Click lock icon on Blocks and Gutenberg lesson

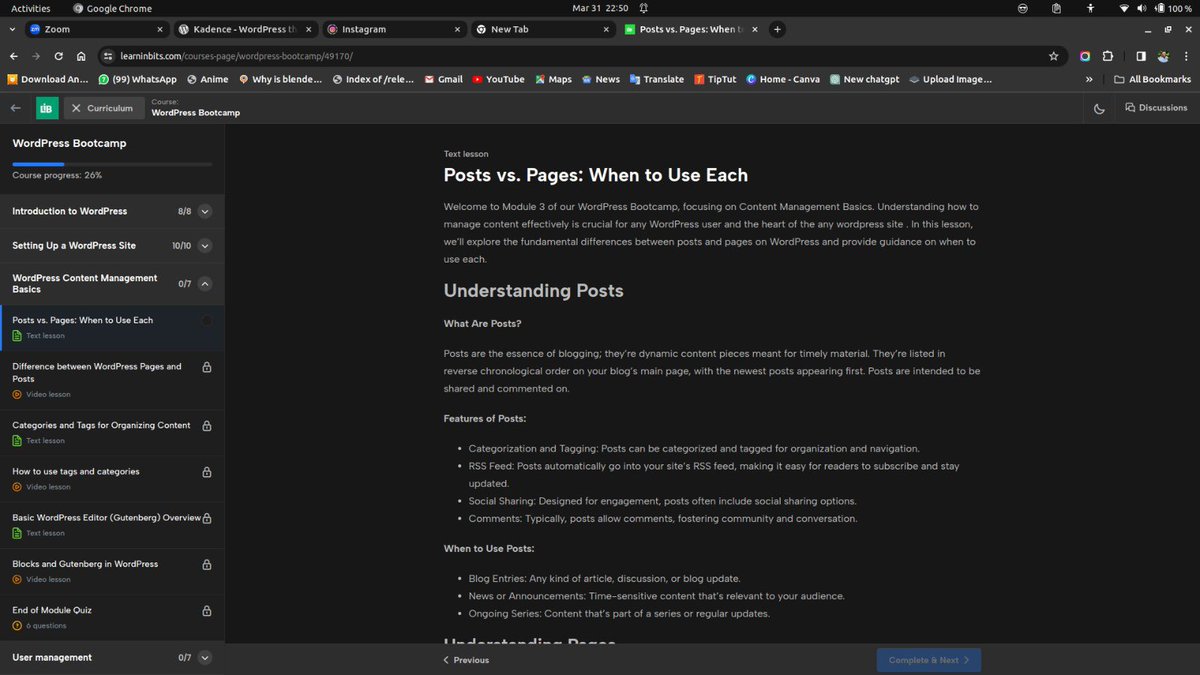click(207, 565)
